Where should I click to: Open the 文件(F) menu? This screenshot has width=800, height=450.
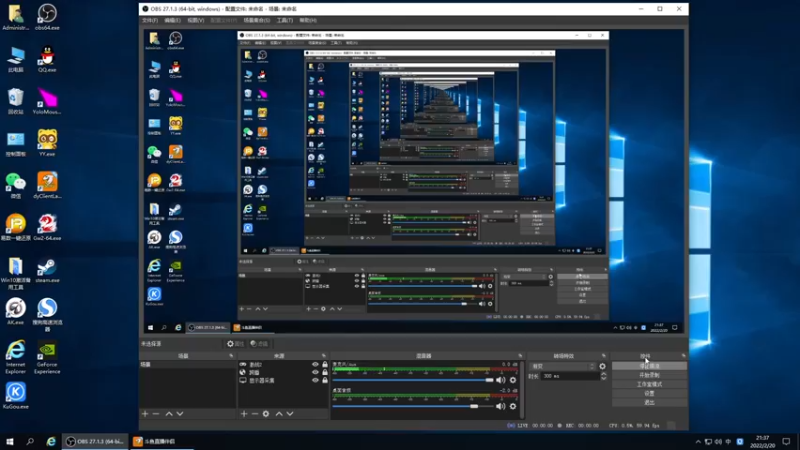point(150,20)
